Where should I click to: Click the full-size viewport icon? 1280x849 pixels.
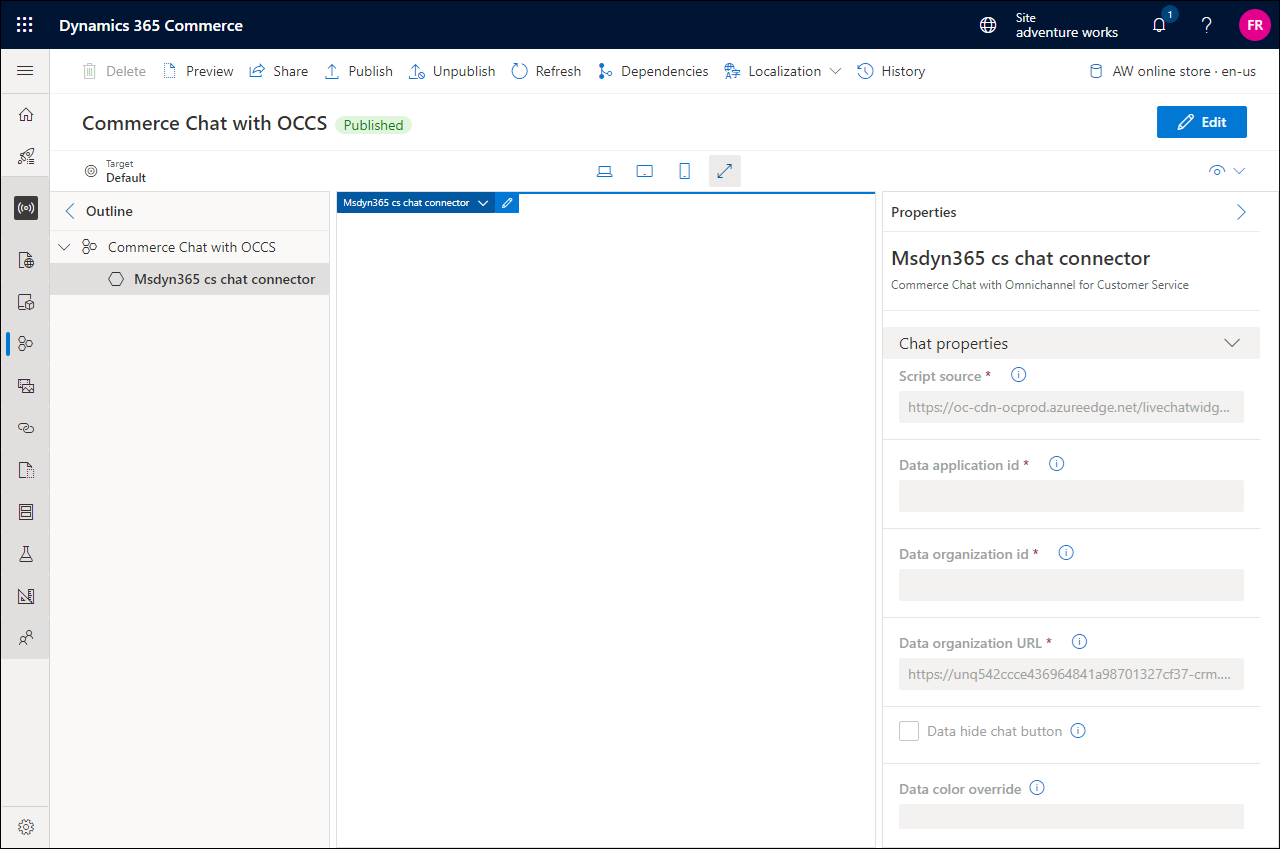click(x=724, y=170)
